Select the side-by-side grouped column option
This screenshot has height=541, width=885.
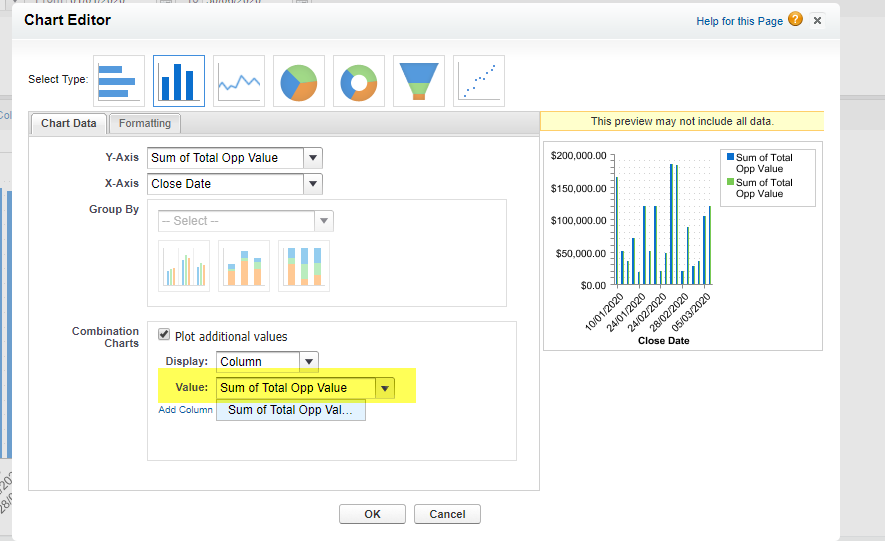[184, 266]
